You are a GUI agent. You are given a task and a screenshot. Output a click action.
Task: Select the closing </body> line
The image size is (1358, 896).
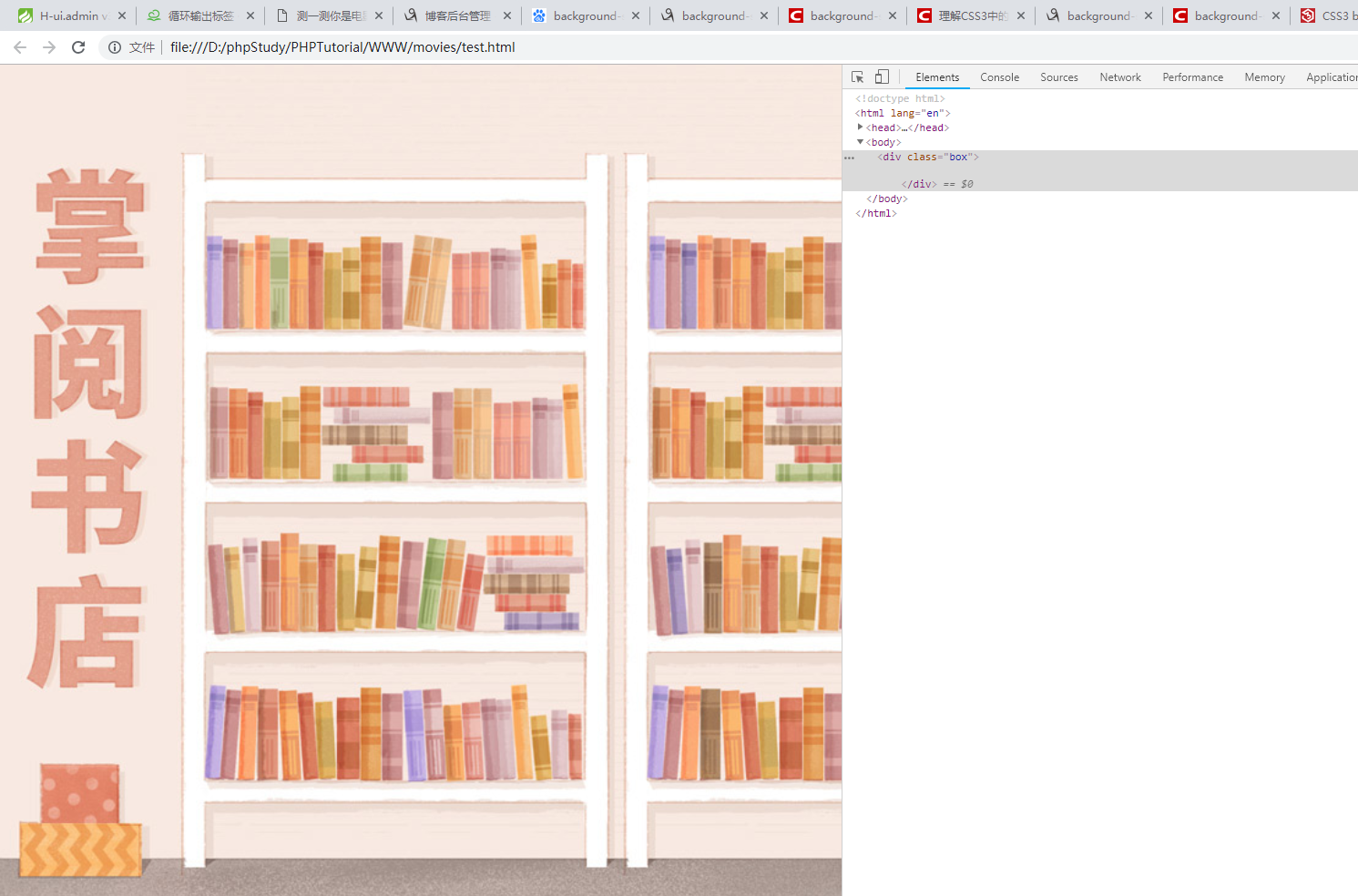coord(887,199)
